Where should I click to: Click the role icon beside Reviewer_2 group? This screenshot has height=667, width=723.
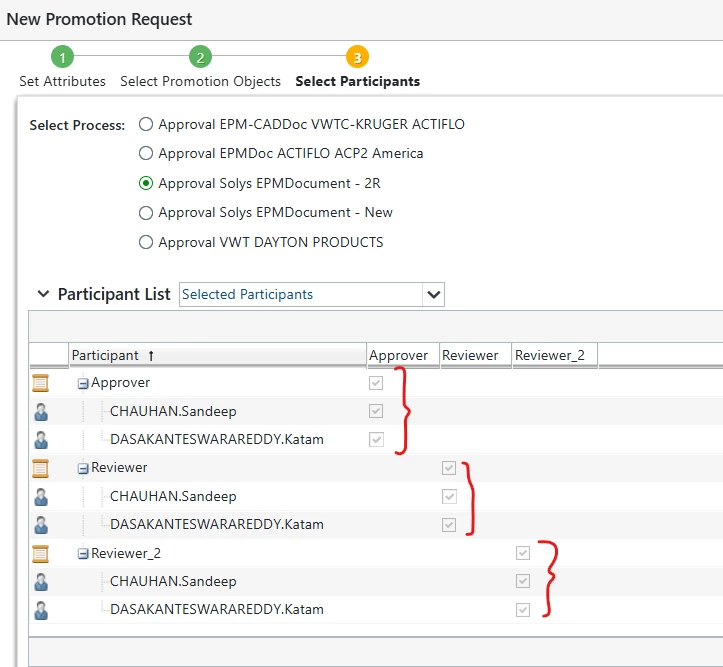coord(40,554)
